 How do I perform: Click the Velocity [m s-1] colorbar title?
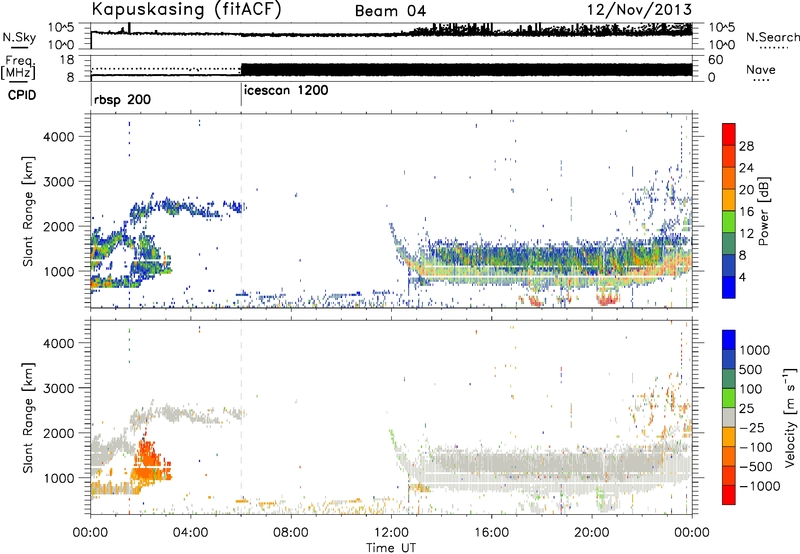[x=790, y=417]
